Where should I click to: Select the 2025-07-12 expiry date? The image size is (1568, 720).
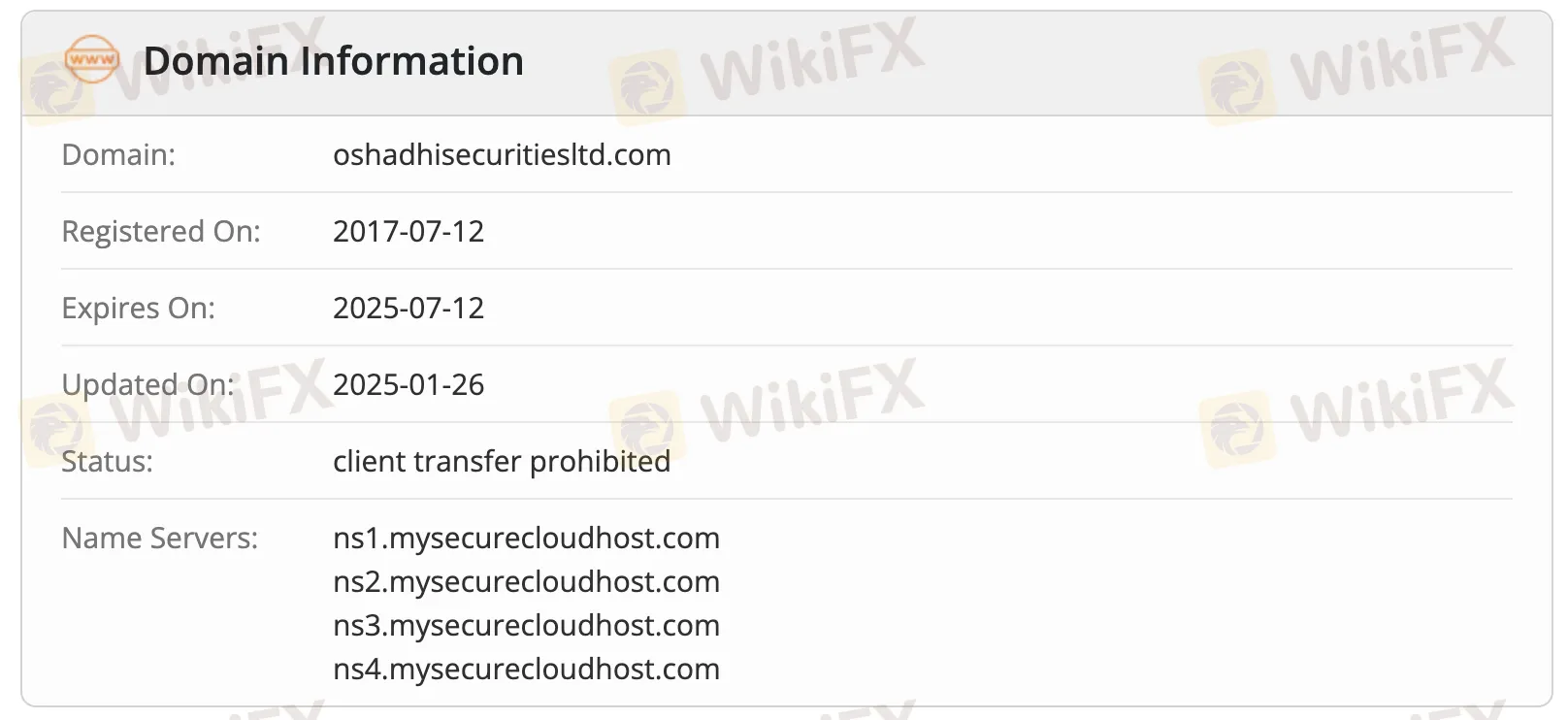(x=408, y=309)
